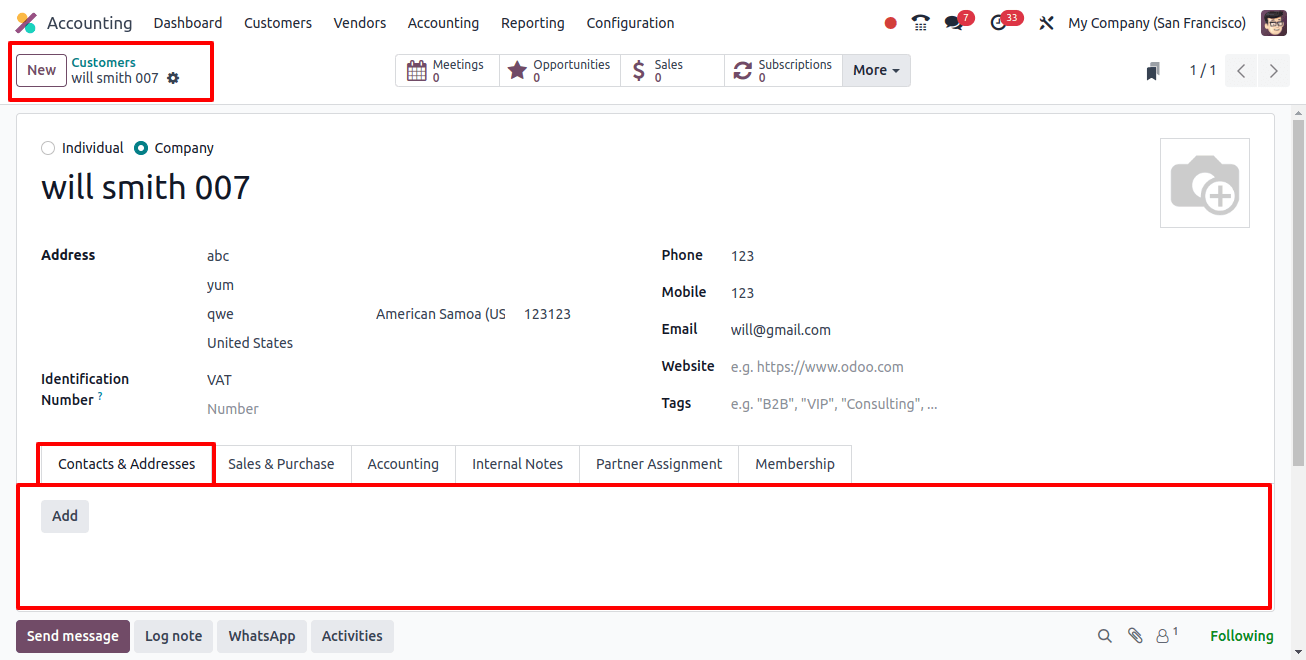Attach files using the paperclip icon
The width and height of the screenshot is (1306, 660).
pos(1135,636)
